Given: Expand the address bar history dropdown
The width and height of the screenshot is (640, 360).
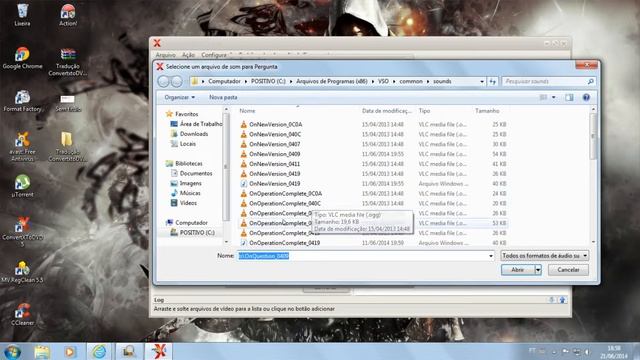Looking at the screenshot, I should [x=482, y=81].
